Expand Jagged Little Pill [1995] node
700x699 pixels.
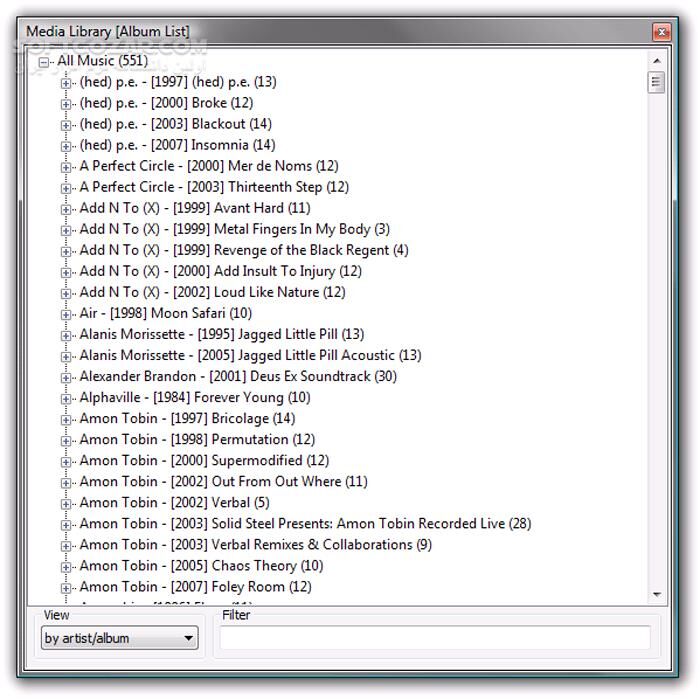66,335
